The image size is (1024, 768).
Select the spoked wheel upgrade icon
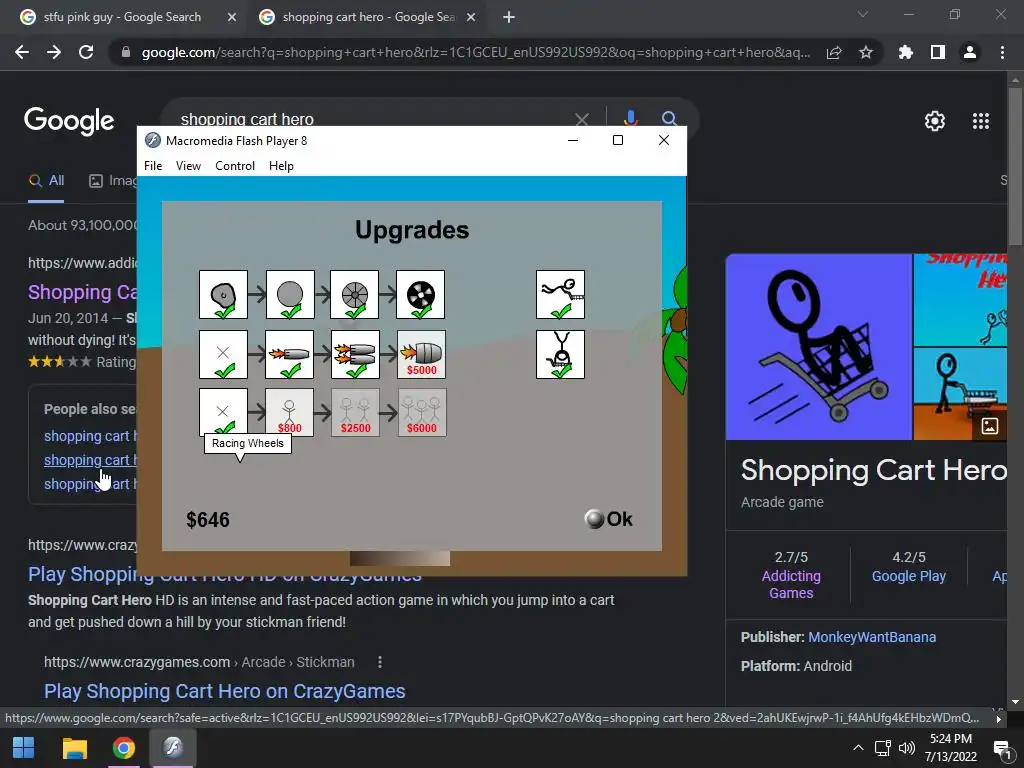(355, 295)
